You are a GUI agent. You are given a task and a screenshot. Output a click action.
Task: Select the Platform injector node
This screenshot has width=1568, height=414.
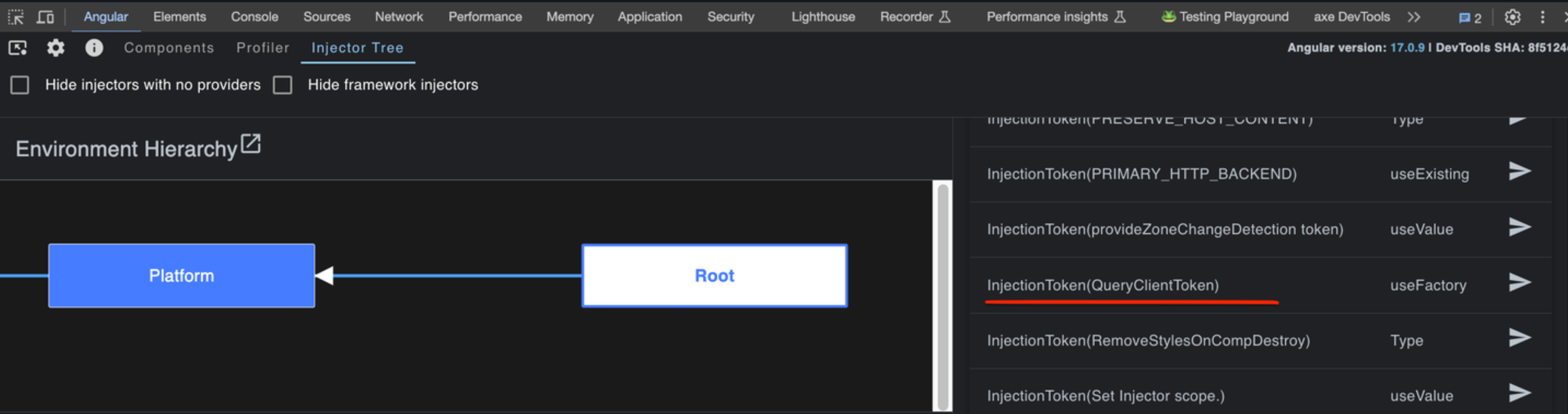click(181, 275)
